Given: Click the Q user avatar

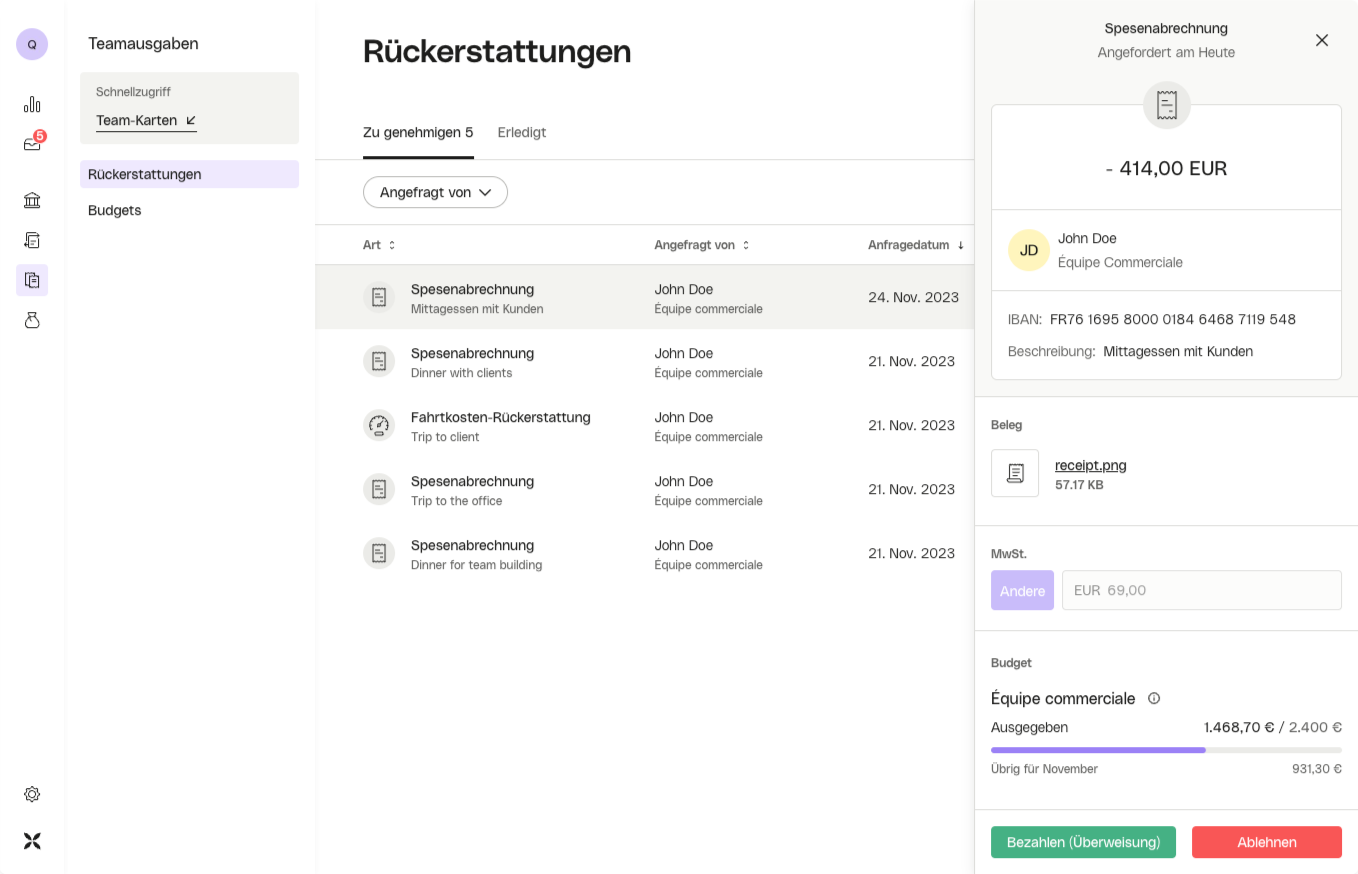Looking at the screenshot, I should 32,44.
